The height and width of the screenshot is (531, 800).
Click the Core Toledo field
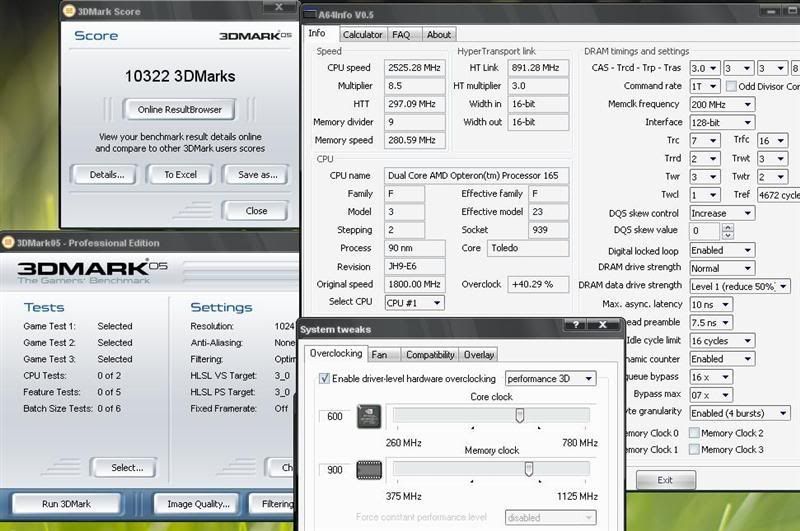pyautogui.click(x=528, y=248)
